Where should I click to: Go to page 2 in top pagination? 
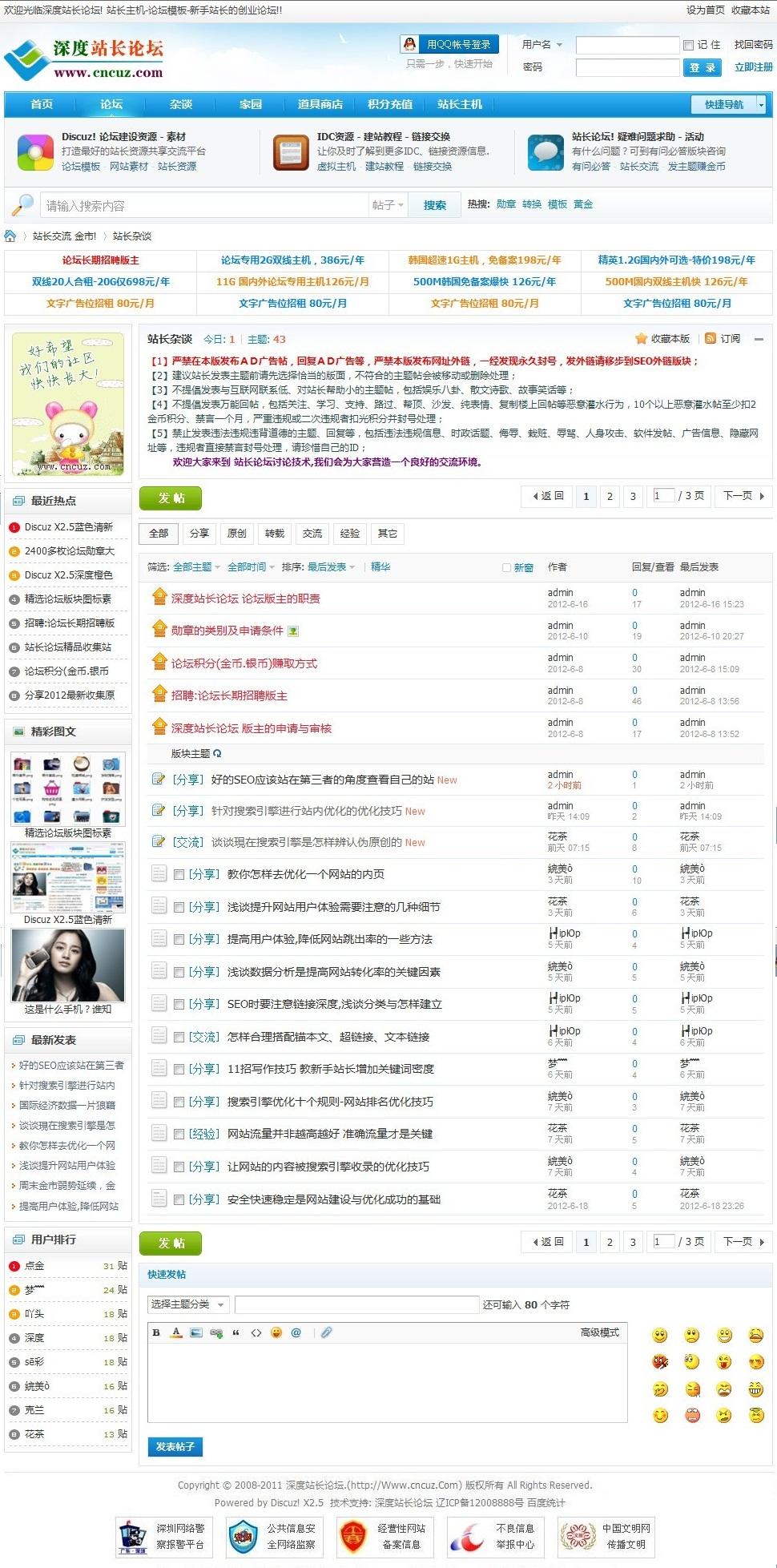pos(610,496)
